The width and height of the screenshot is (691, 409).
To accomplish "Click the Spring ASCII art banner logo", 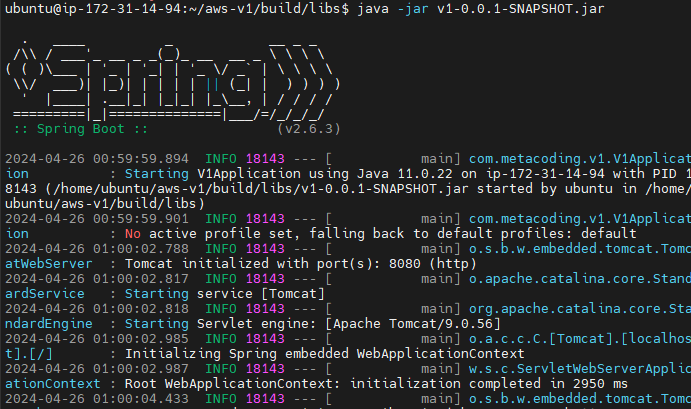I will [173, 82].
